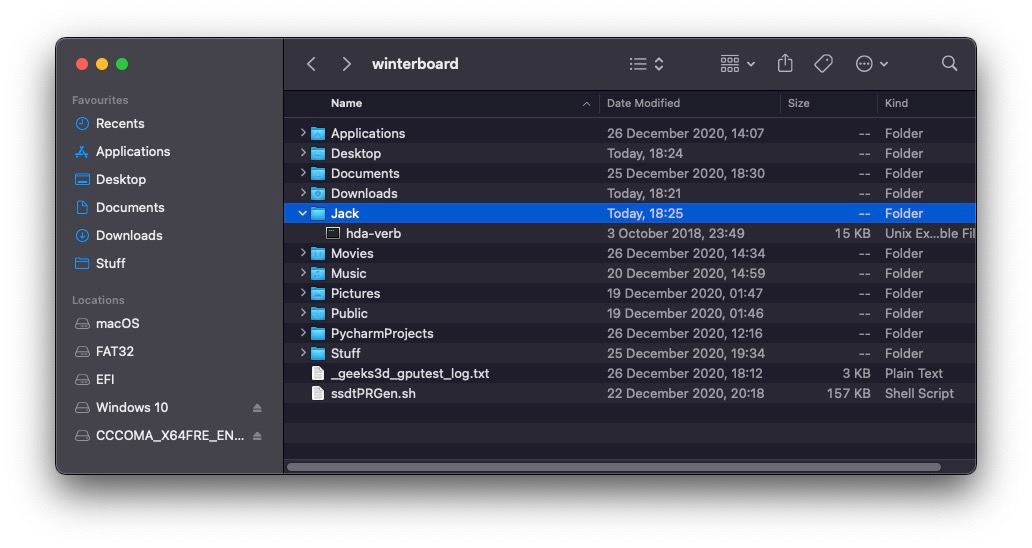Click the Music folder icon
Image resolution: width=1032 pixels, height=548 pixels.
[x=318, y=274]
